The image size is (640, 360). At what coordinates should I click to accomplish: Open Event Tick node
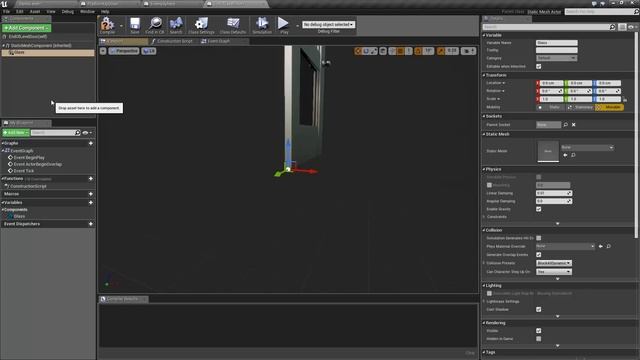[24, 171]
